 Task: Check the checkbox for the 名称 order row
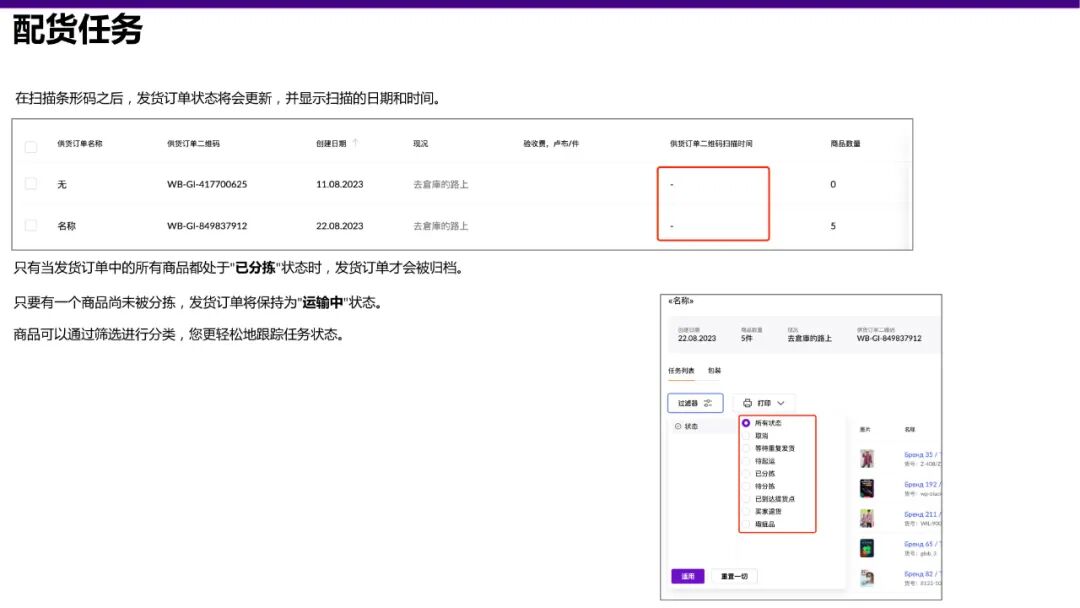pyautogui.click(x=30, y=225)
